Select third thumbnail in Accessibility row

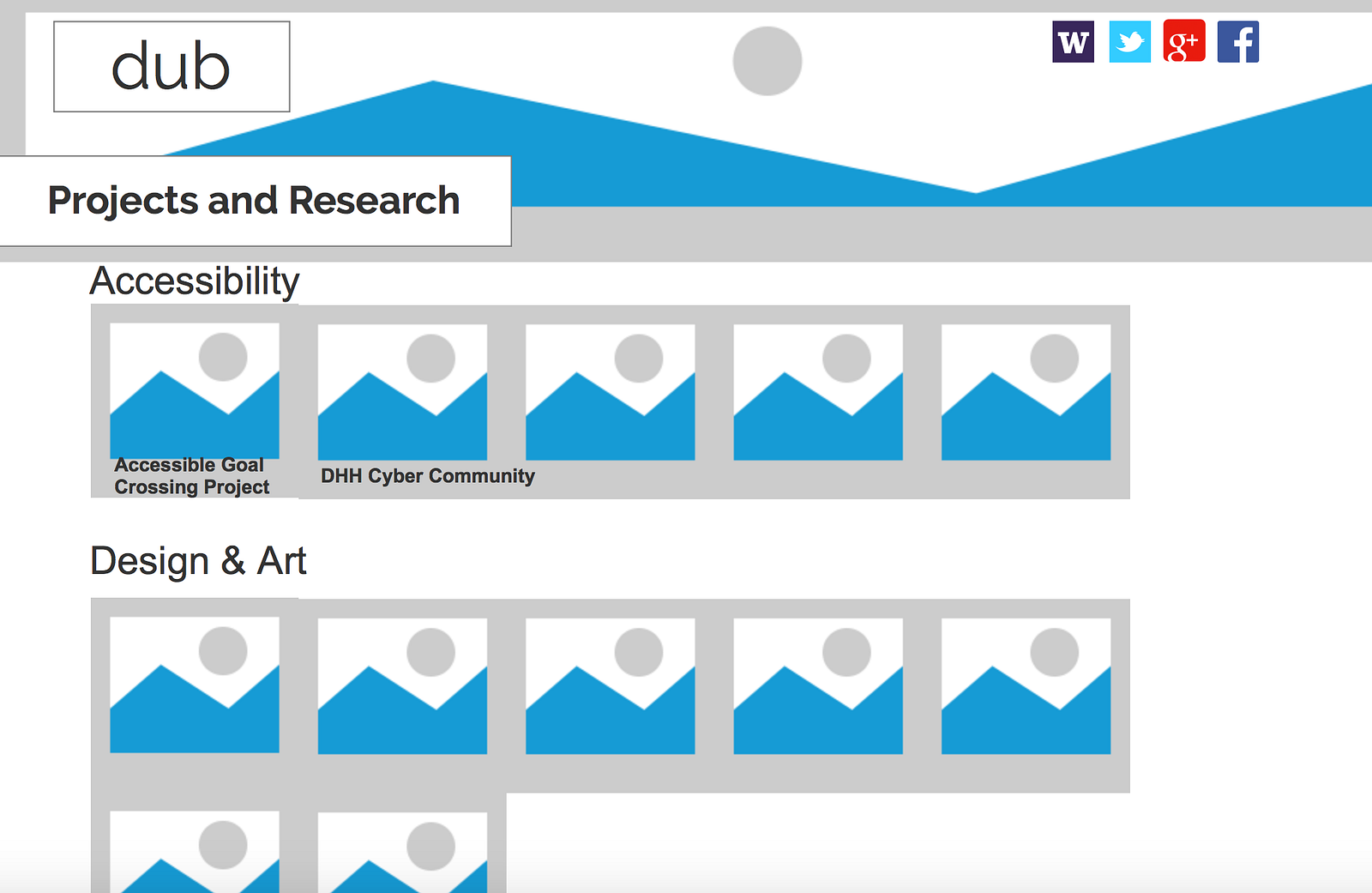[x=610, y=392]
